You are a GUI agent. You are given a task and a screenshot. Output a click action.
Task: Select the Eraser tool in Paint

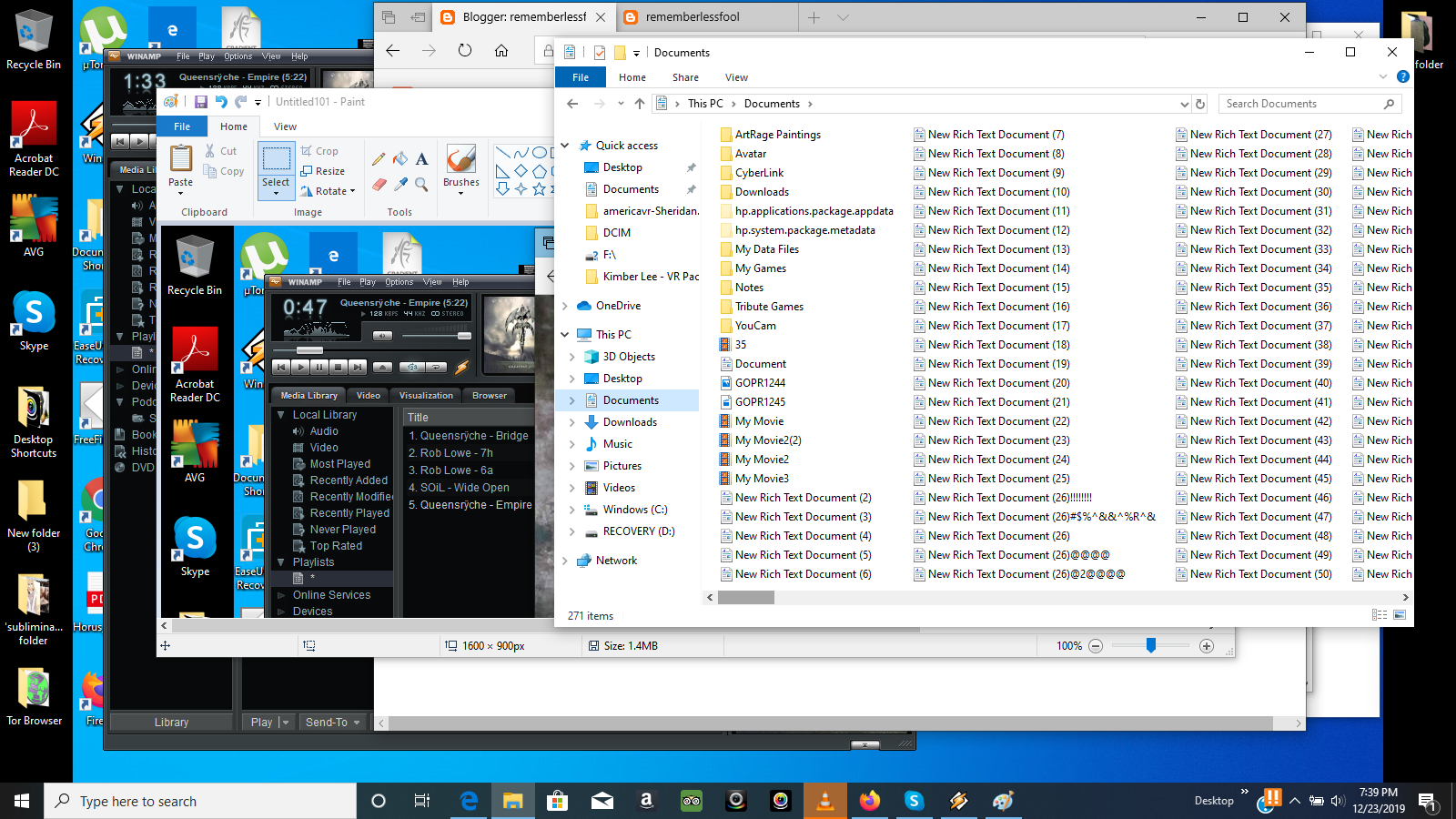pos(379,184)
